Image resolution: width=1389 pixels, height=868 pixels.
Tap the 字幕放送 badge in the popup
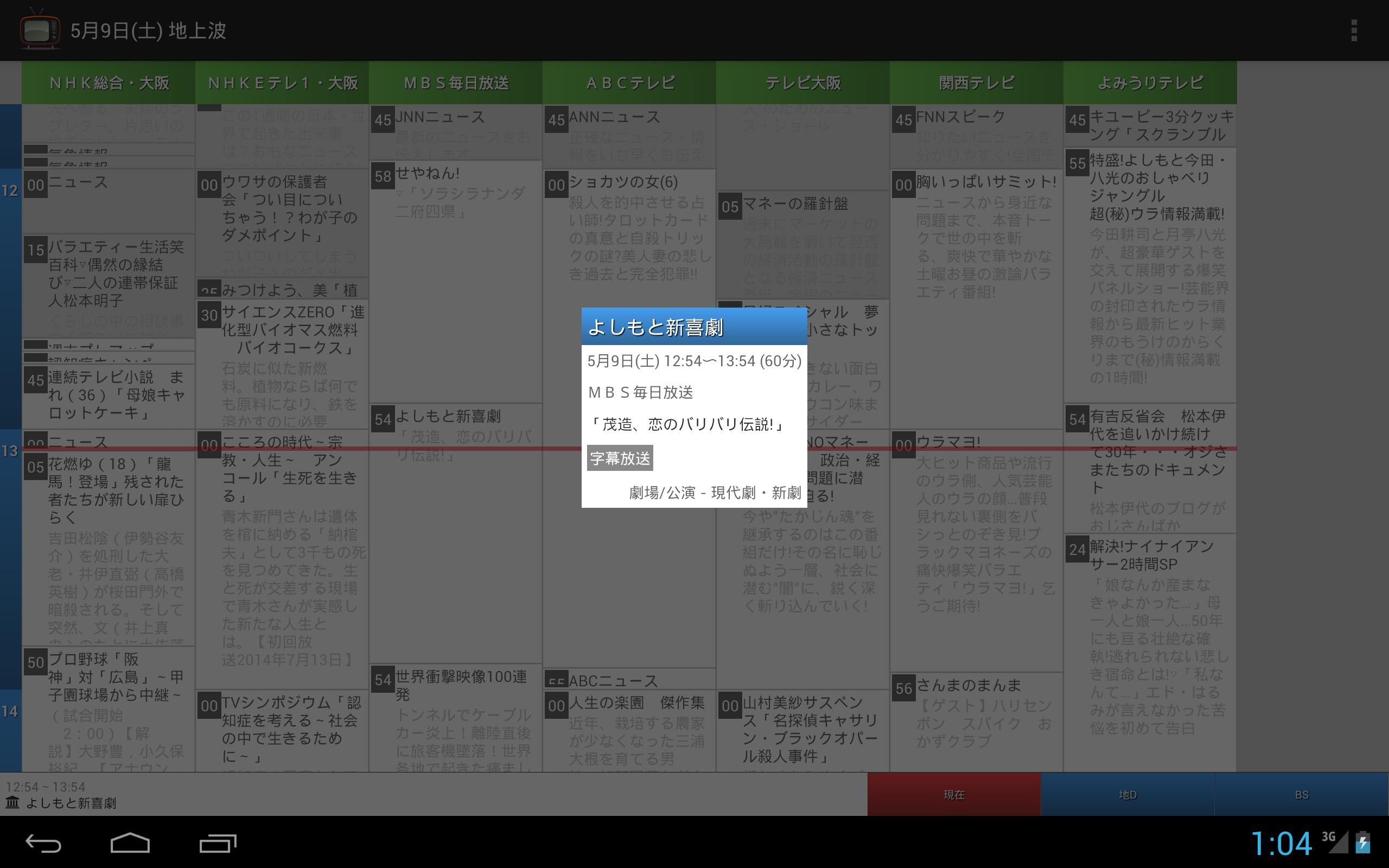coord(620,458)
